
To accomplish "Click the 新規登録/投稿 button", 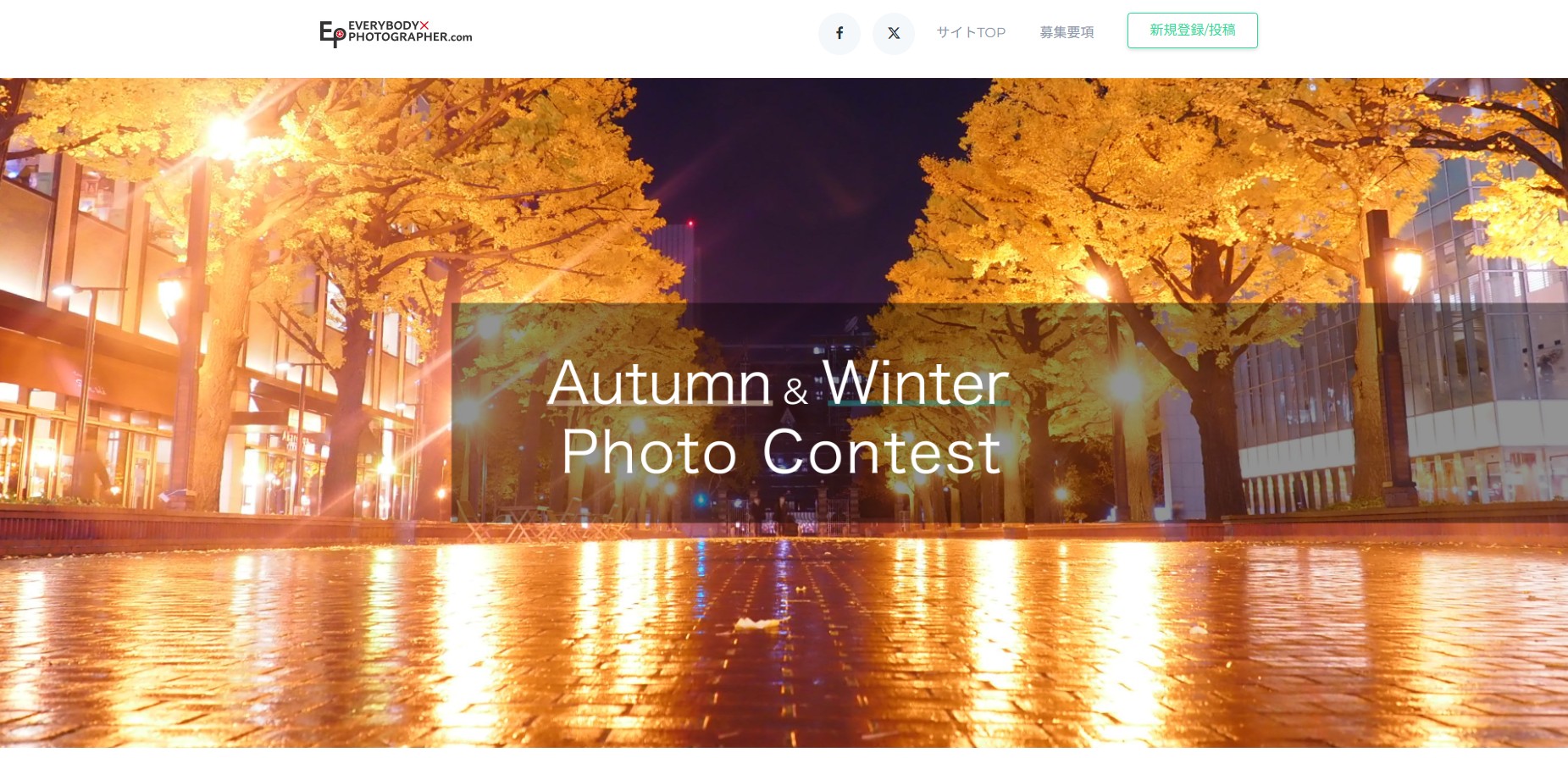I will click(x=1192, y=30).
